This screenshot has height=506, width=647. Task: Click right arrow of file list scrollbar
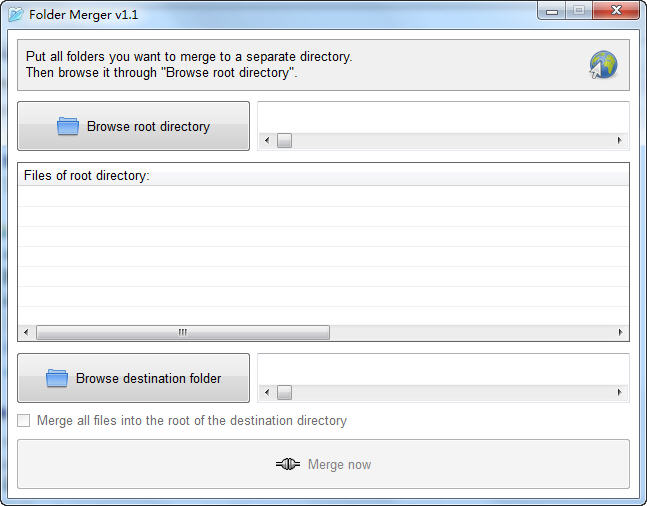coord(620,332)
